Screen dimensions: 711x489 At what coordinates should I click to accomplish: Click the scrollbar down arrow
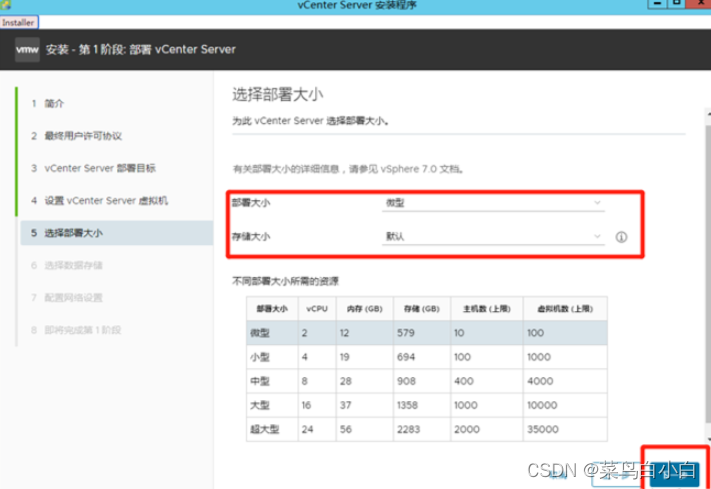point(708,437)
